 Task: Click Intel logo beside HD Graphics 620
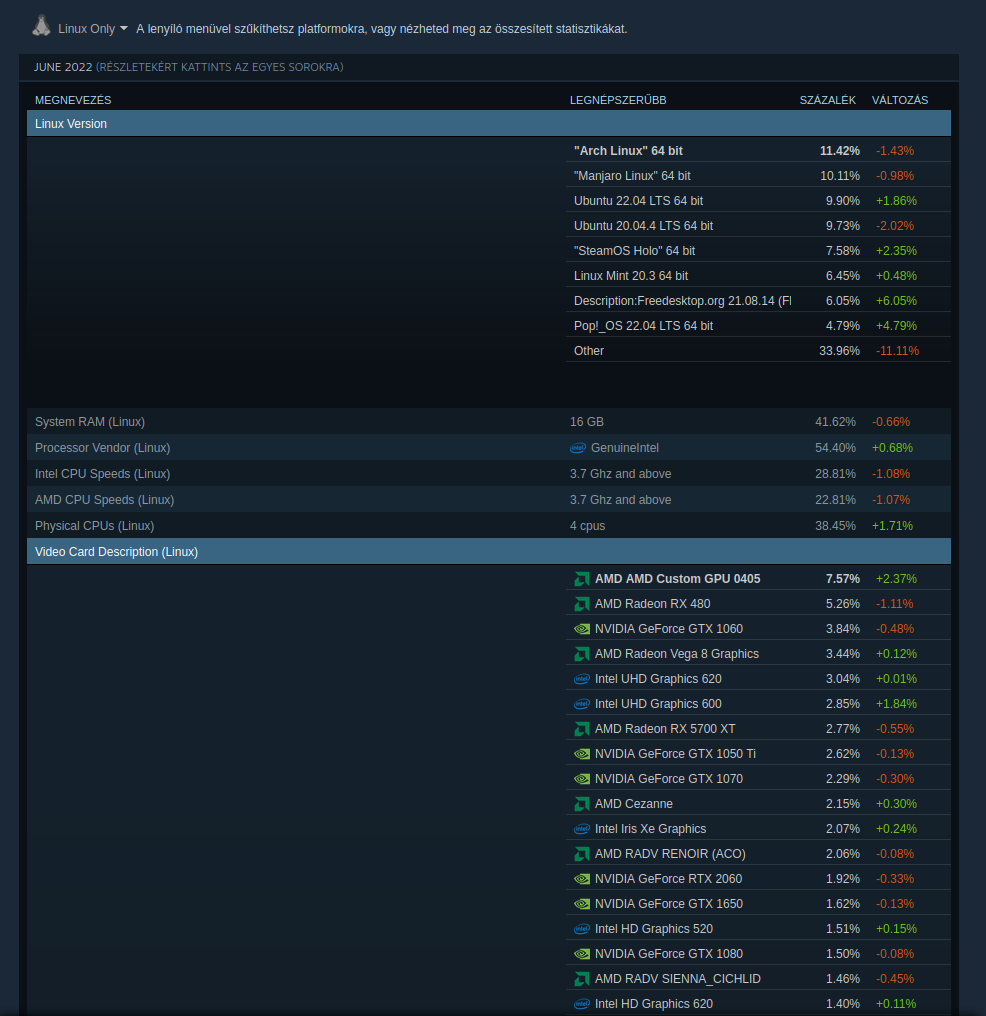582,1004
